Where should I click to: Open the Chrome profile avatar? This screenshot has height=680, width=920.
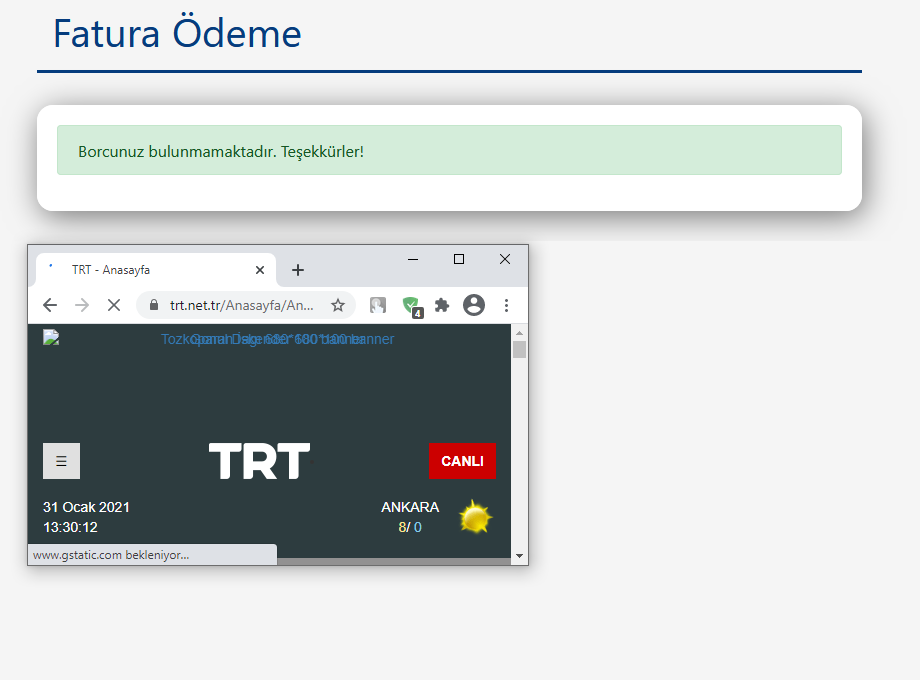click(x=474, y=305)
